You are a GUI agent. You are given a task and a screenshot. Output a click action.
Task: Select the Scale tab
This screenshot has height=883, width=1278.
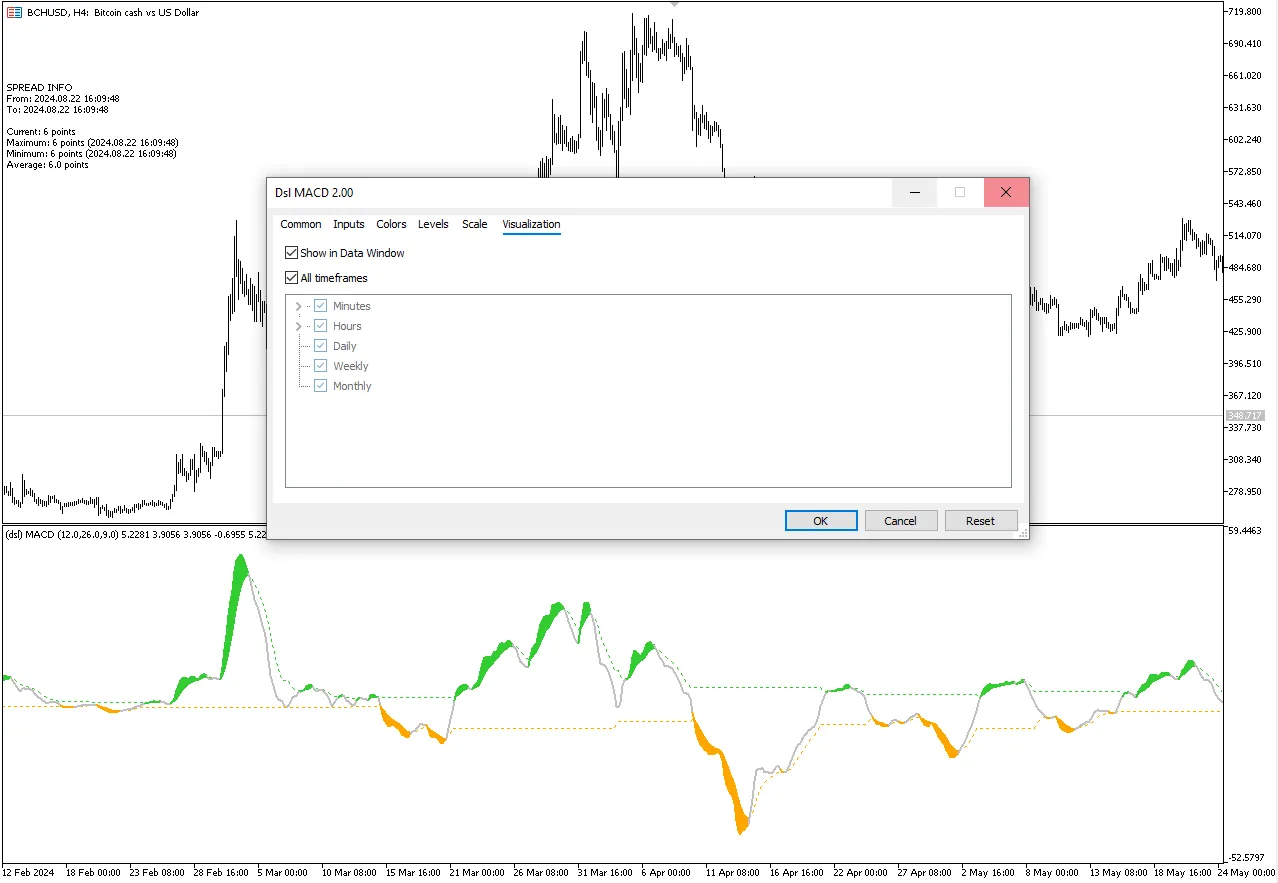click(474, 224)
